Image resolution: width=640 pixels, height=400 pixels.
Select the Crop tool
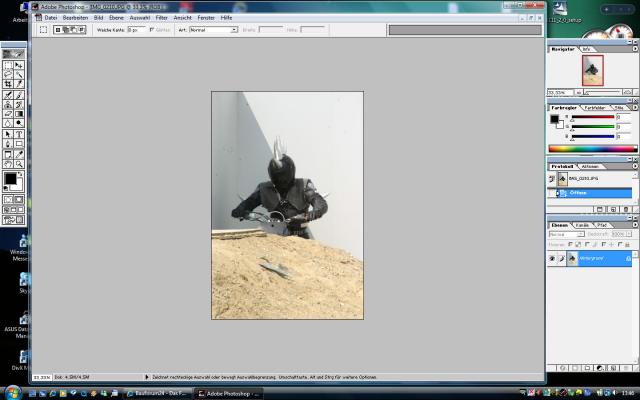coord(8,84)
